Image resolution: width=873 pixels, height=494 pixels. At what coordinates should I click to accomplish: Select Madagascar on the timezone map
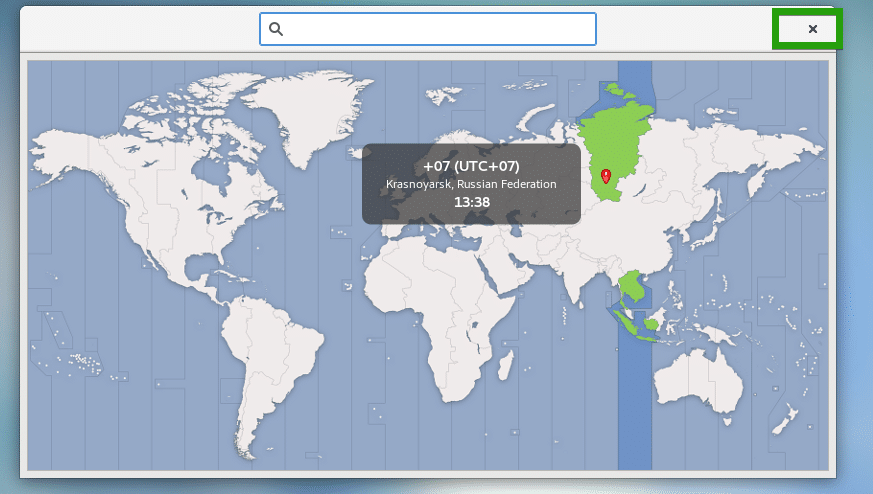click(x=506, y=365)
